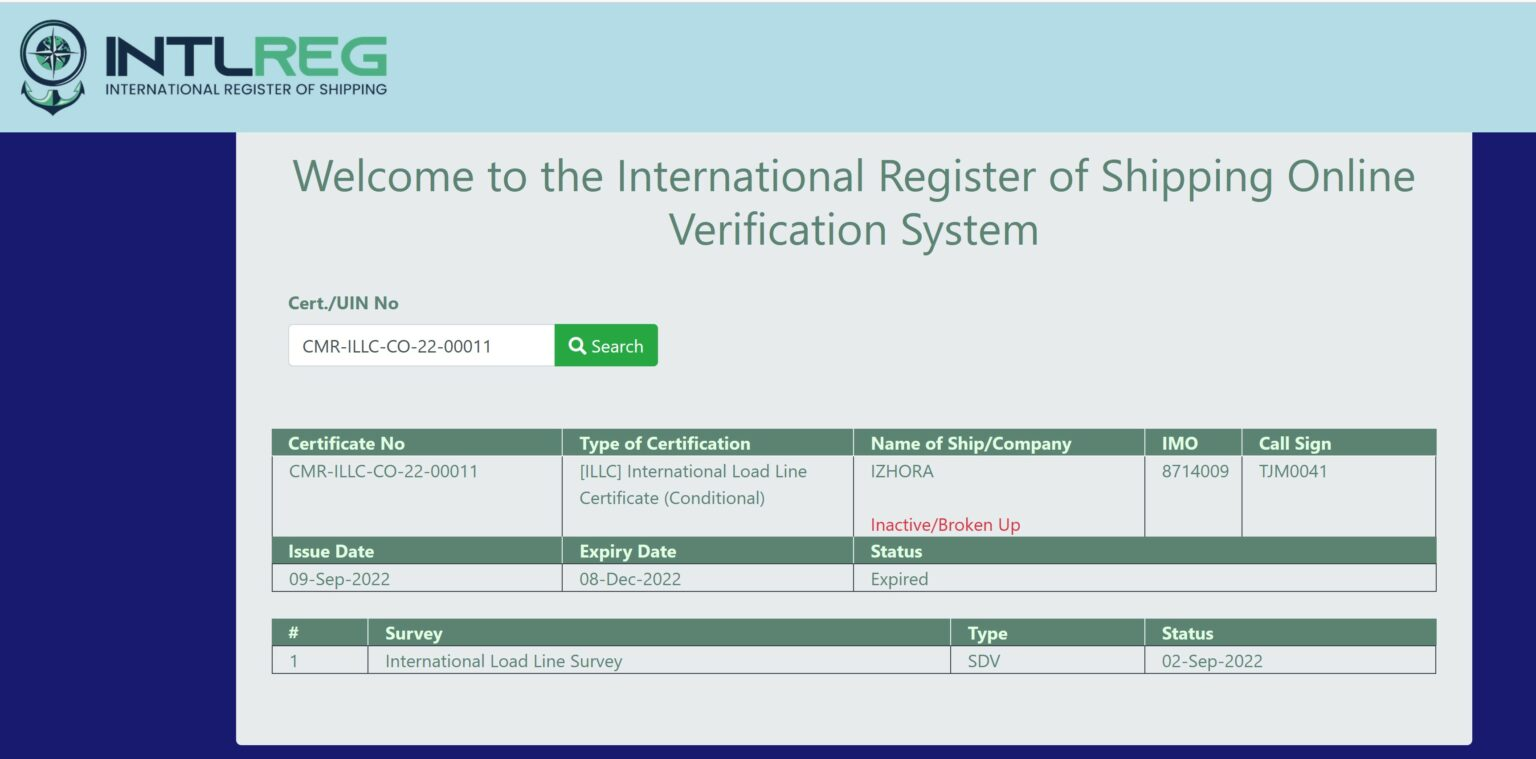The height and width of the screenshot is (759, 1536).
Task: Select IMO number 8714009
Action: click(1194, 471)
